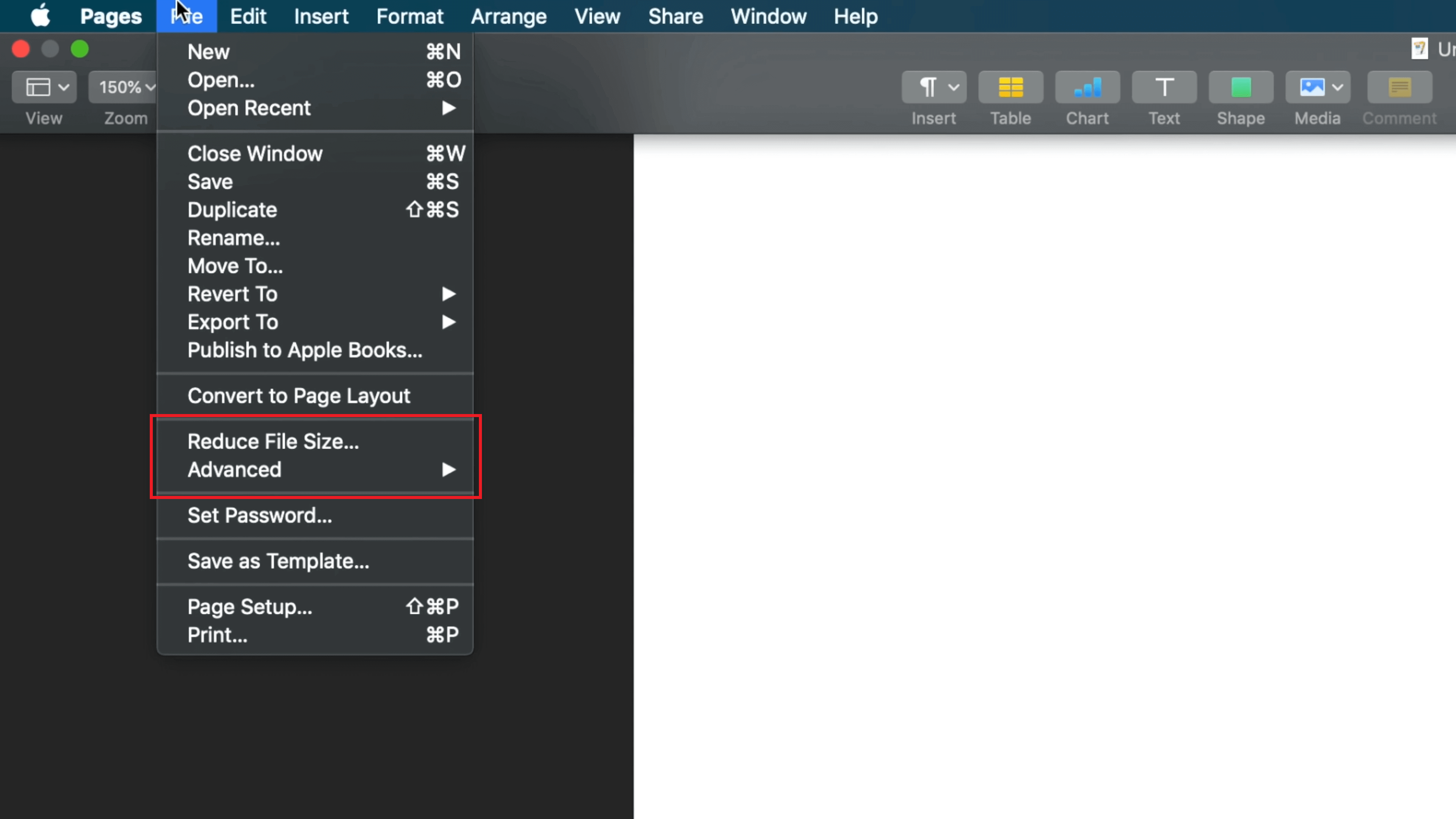Expand the Revert To submenu

coord(449,294)
